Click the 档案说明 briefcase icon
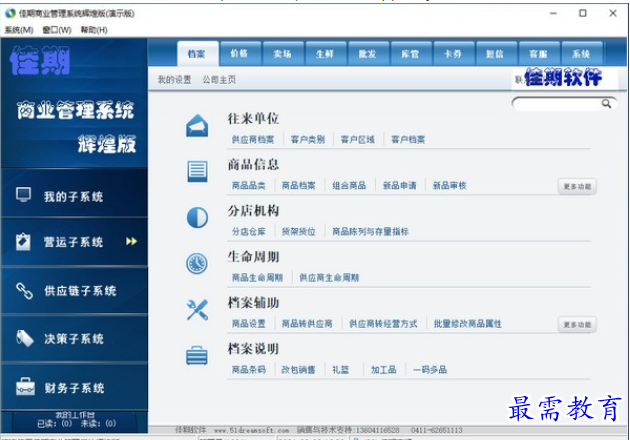The height and width of the screenshot is (440, 630). tap(197, 356)
